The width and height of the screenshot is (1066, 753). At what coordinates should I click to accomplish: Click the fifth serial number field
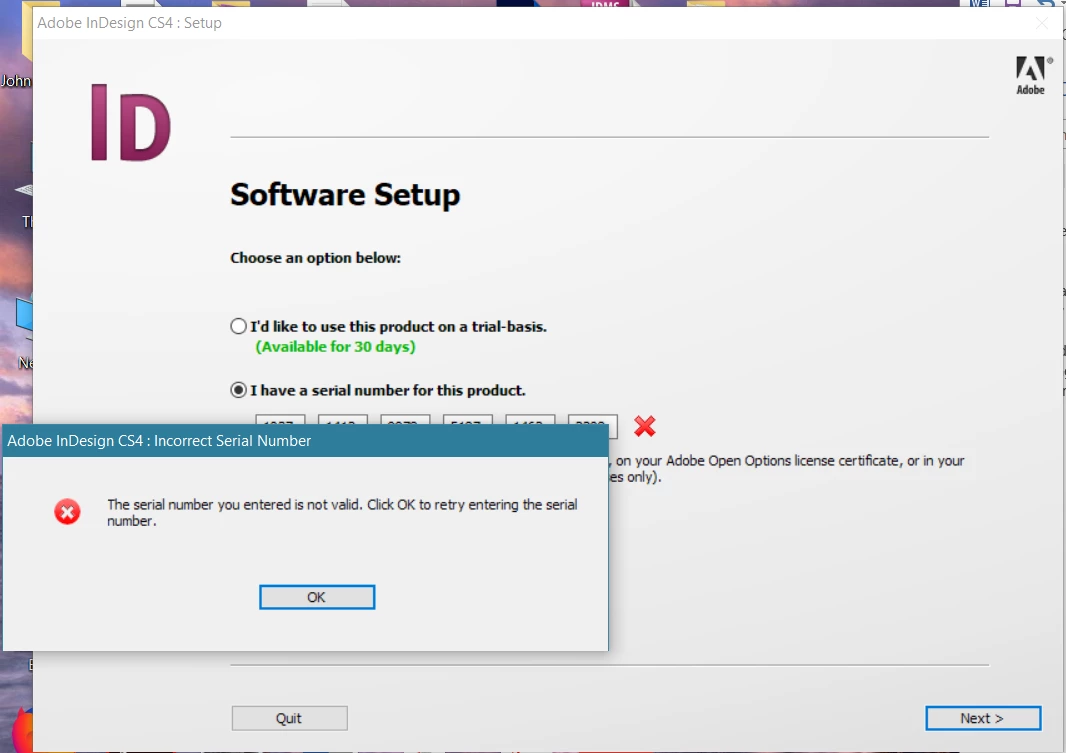530,420
